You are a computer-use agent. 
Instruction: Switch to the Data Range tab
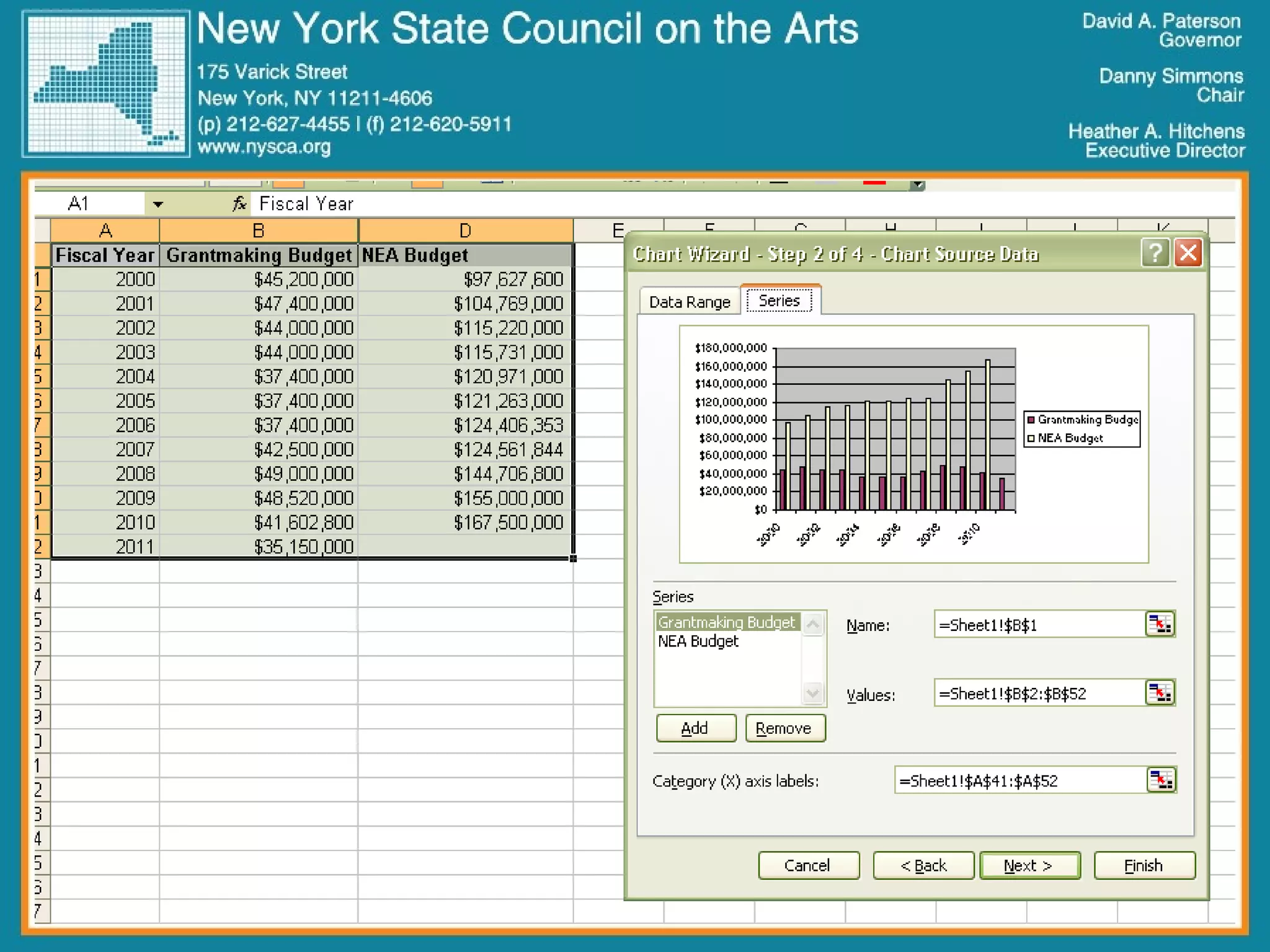[689, 302]
